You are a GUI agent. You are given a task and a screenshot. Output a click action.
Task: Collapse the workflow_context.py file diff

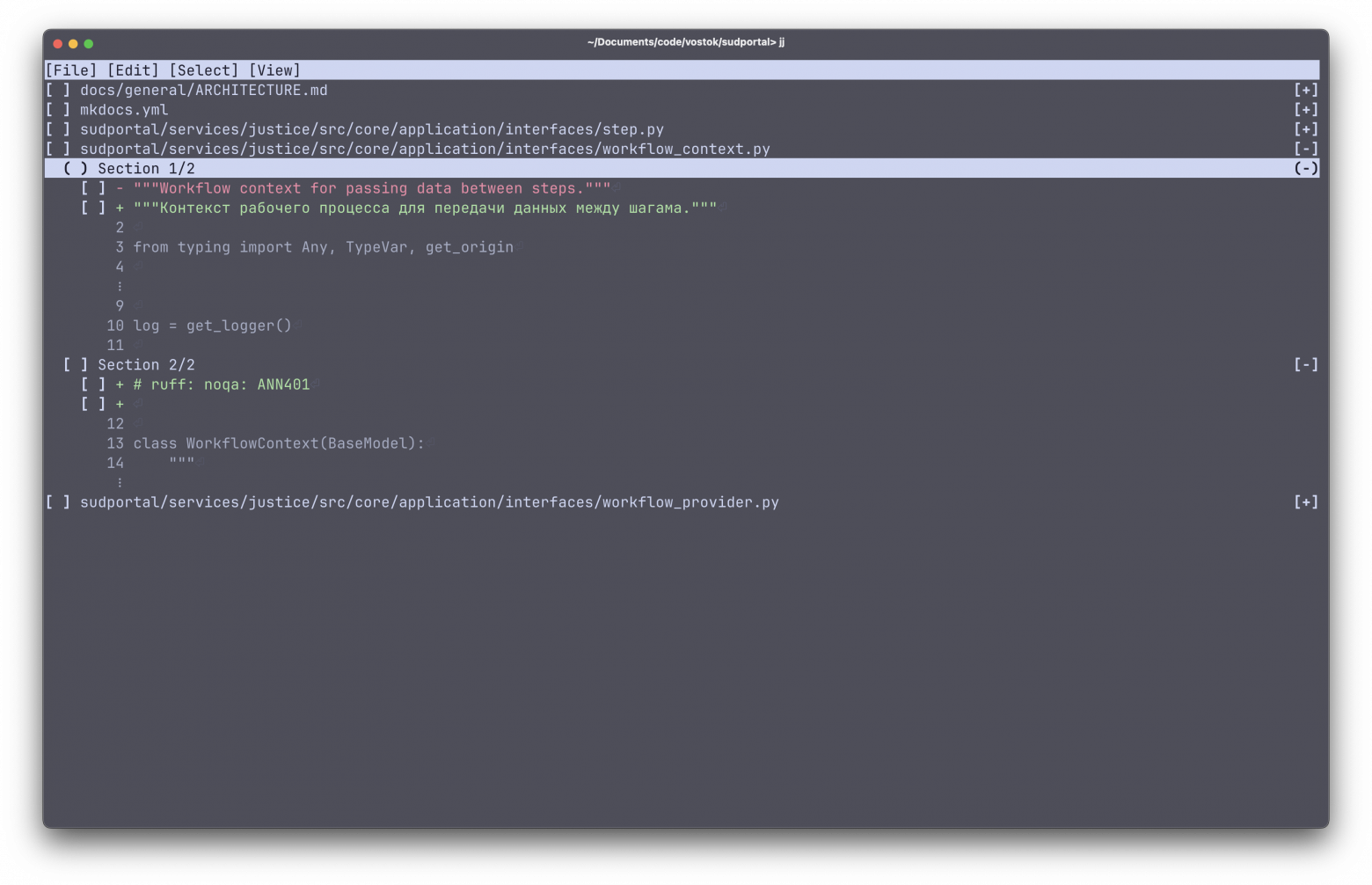click(x=1306, y=149)
